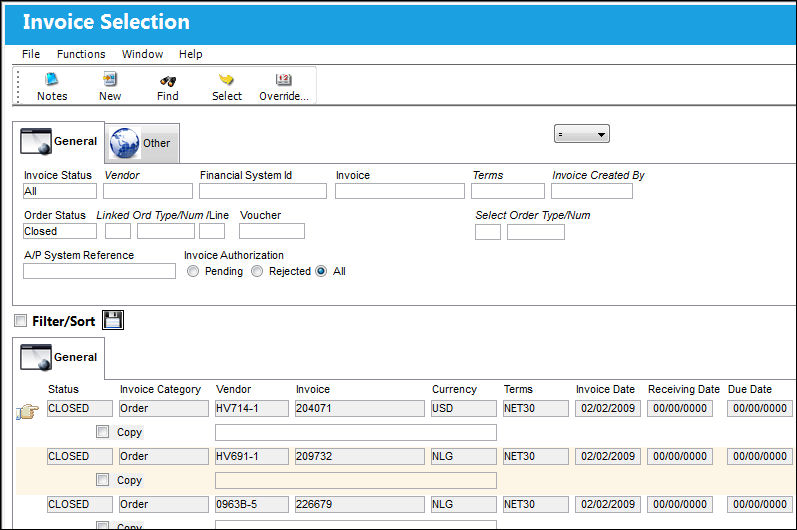Click the Invoice Date column header

(605, 389)
